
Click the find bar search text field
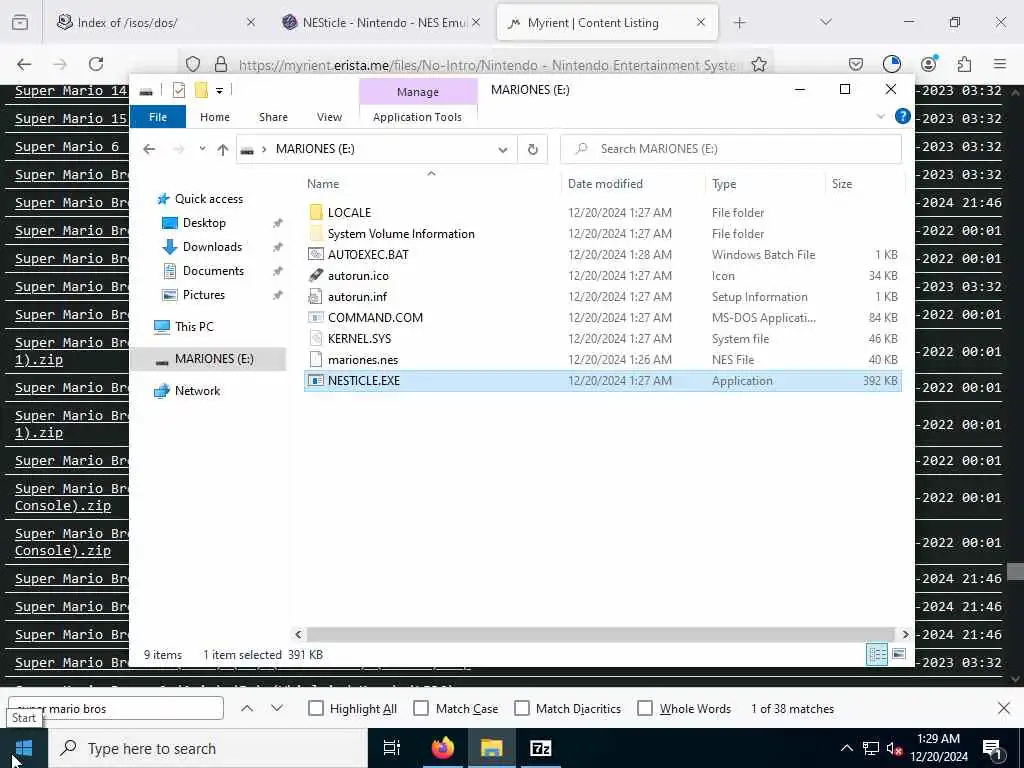tap(116, 709)
